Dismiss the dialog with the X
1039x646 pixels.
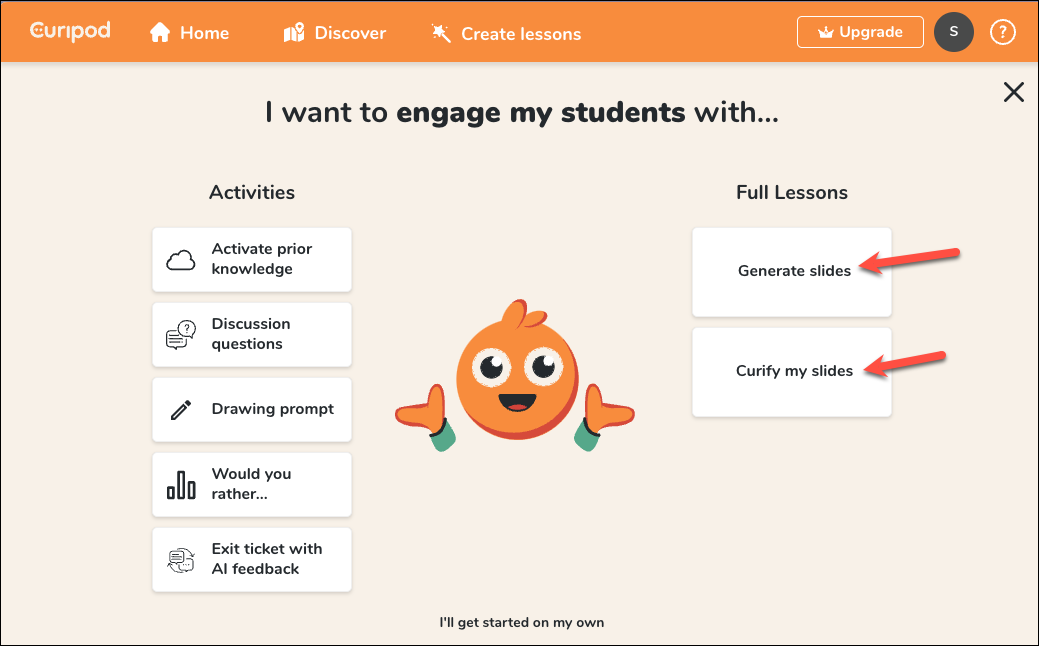point(1013,91)
